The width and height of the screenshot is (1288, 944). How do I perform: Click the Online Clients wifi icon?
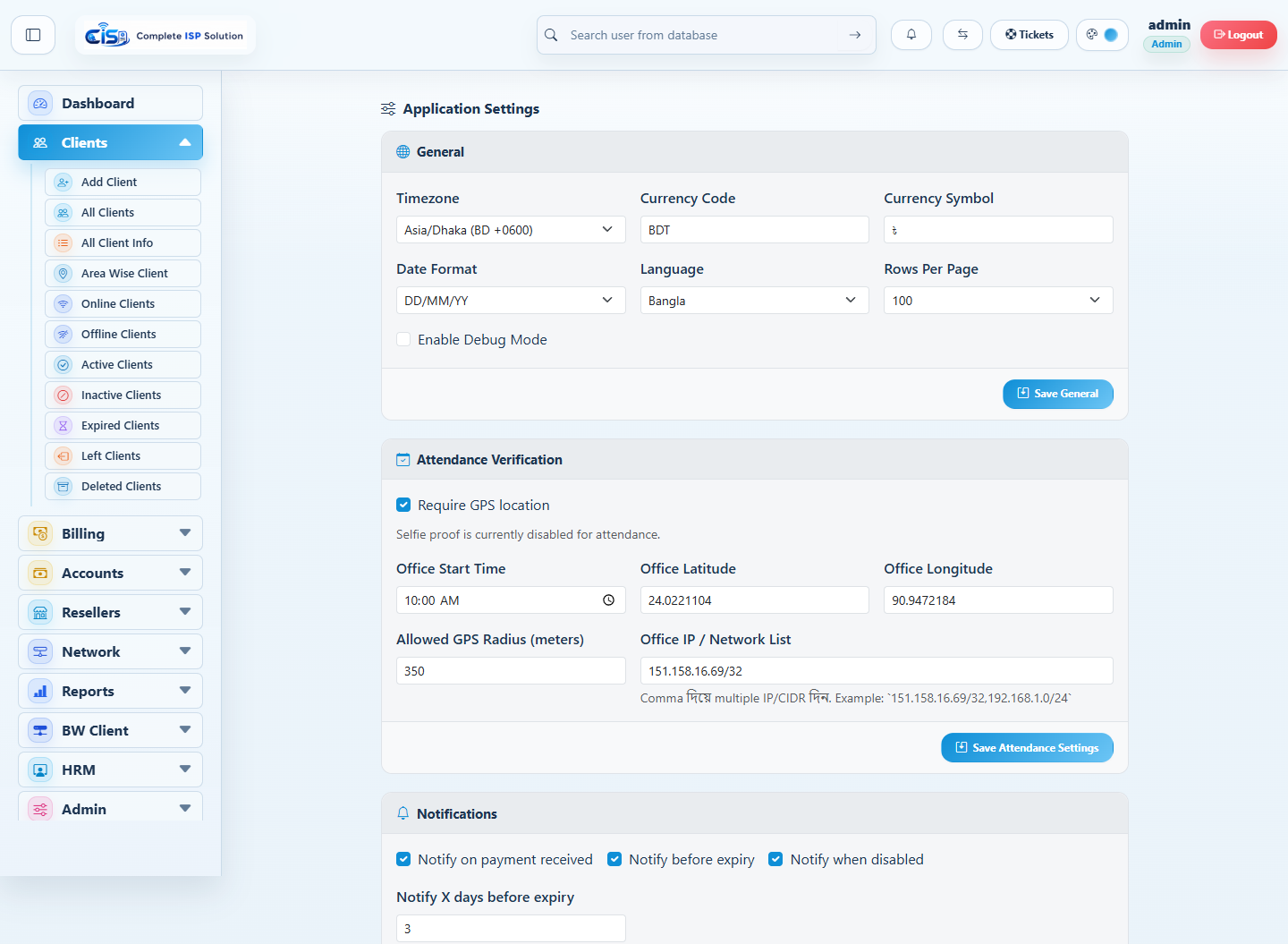click(x=63, y=304)
